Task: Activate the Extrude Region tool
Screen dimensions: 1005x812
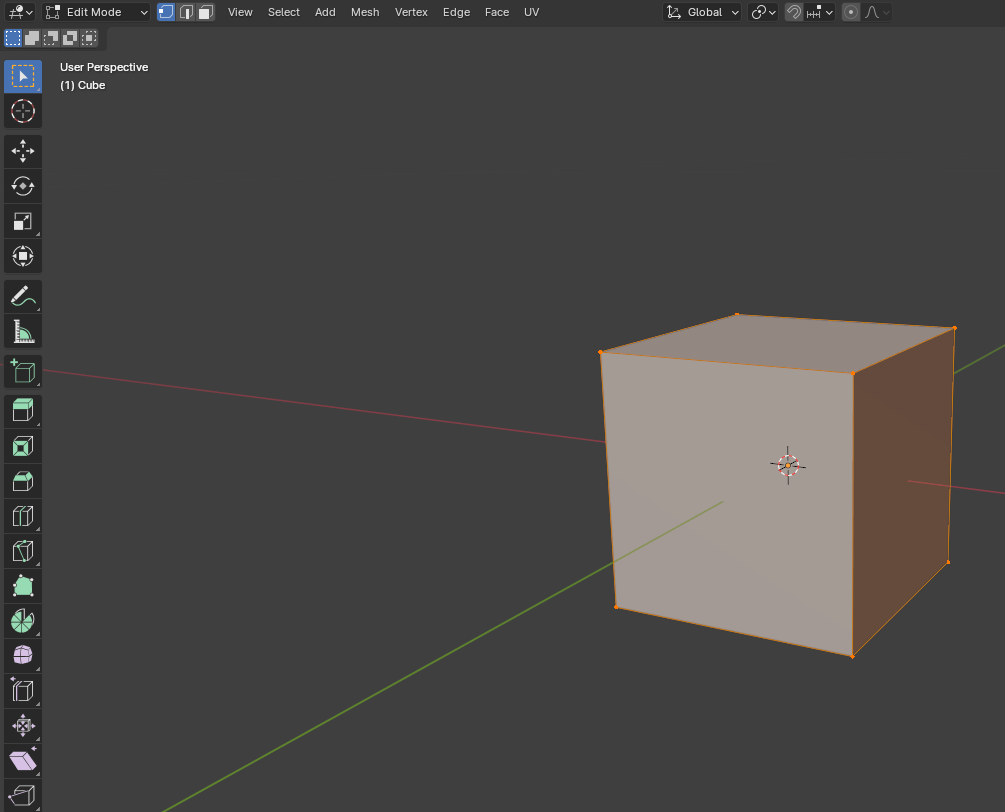Action: click(x=23, y=409)
